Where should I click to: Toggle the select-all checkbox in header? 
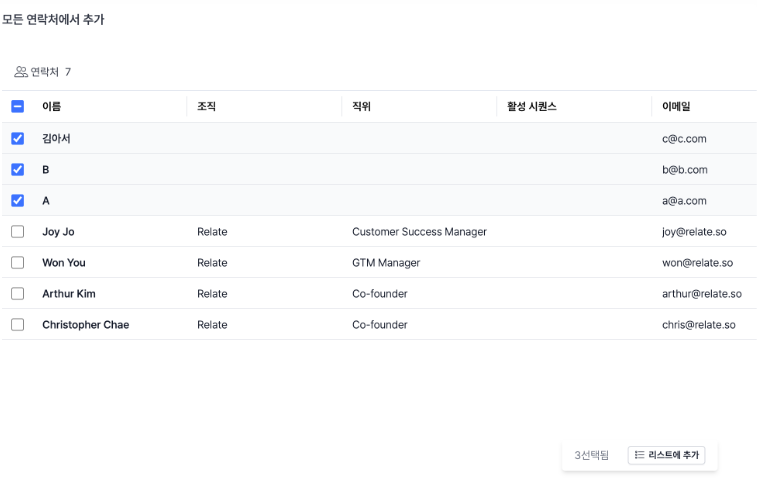17,106
